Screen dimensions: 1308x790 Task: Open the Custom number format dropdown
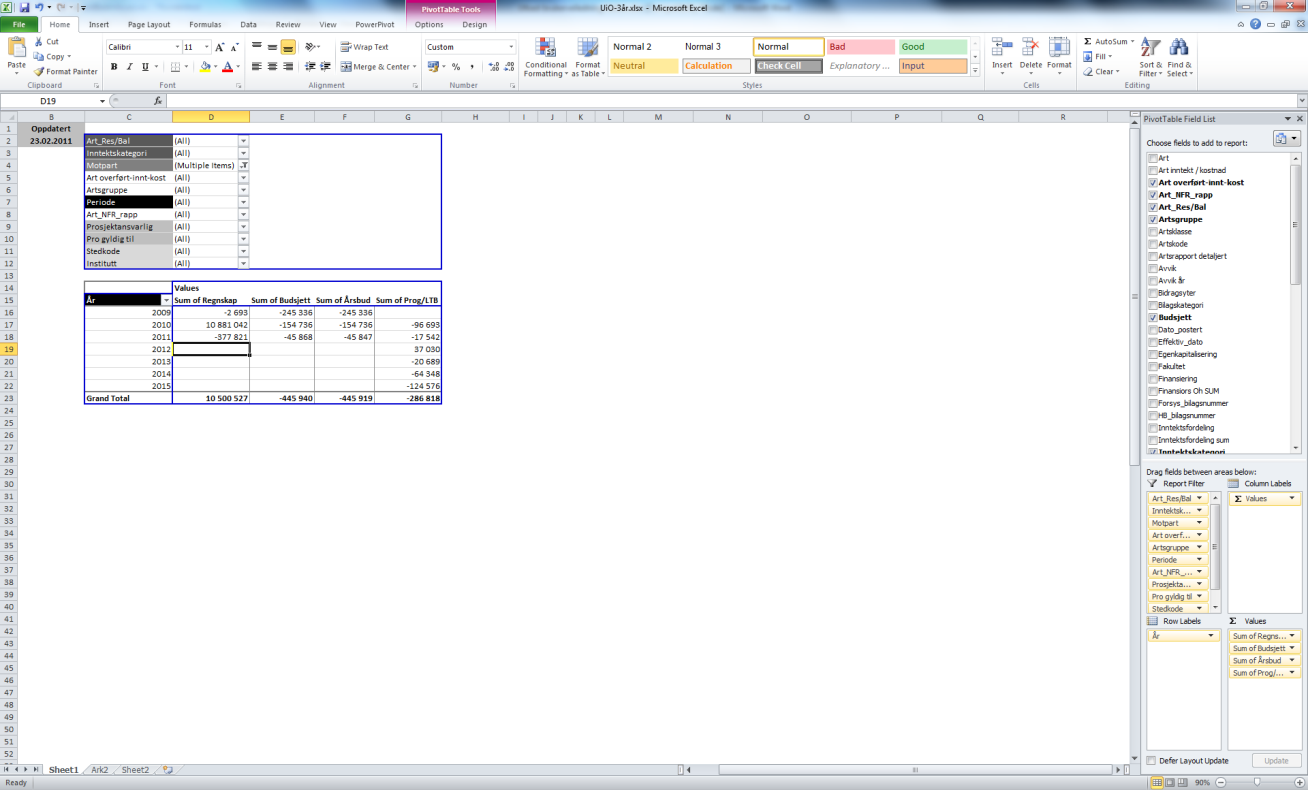pyautogui.click(x=510, y=47)
